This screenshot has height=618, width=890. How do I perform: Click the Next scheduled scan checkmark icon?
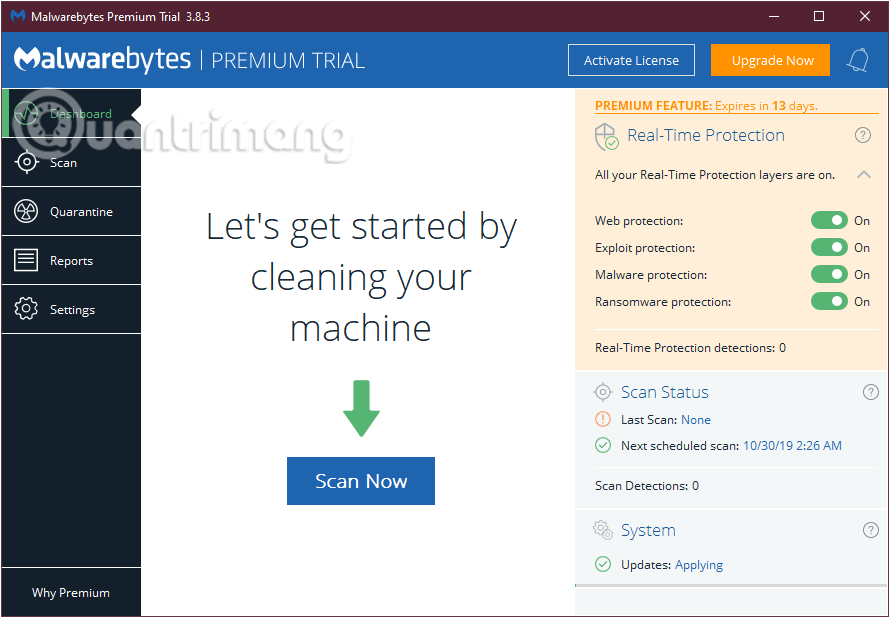click(x=603, y=445)
